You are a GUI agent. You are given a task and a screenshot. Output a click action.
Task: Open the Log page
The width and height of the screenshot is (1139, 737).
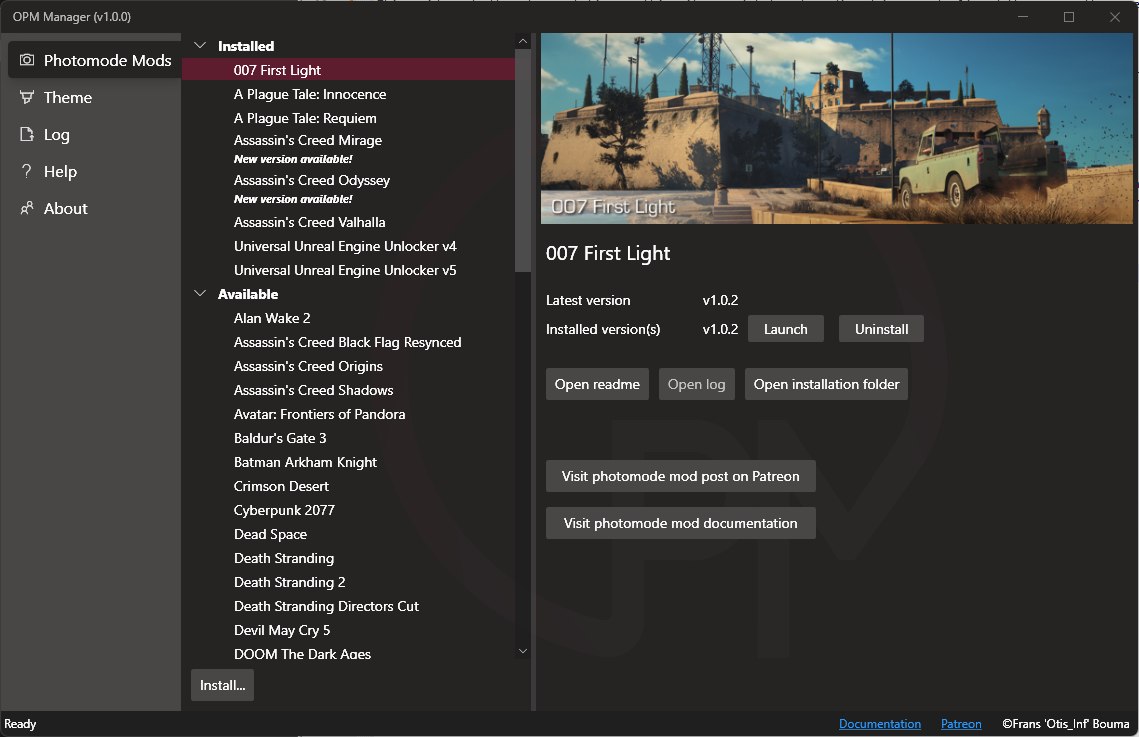94,134
